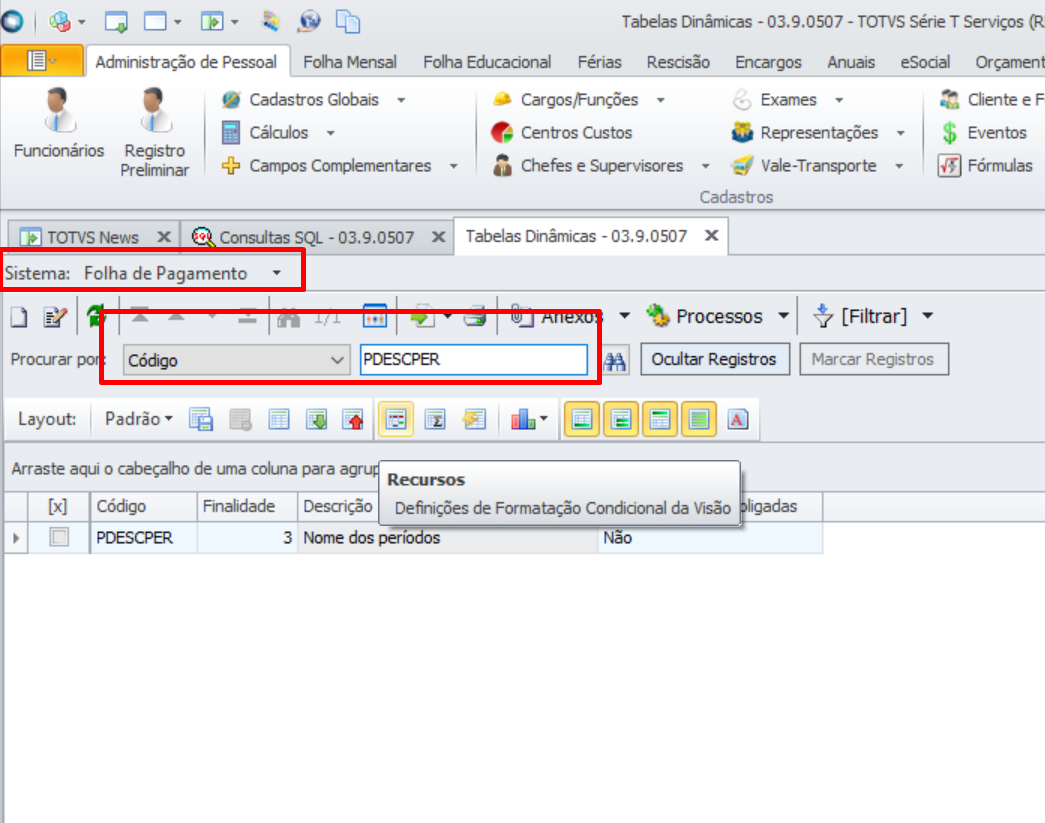Toggle third yellow-highlighted grid view button

click(x=660, y=419)
